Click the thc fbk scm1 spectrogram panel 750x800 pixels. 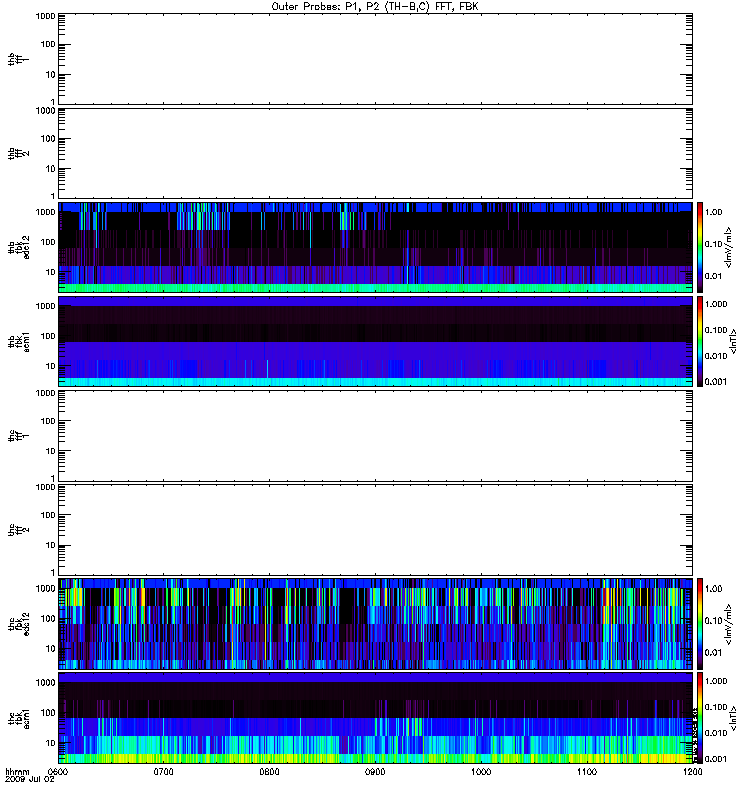click(x=376, y=718)
